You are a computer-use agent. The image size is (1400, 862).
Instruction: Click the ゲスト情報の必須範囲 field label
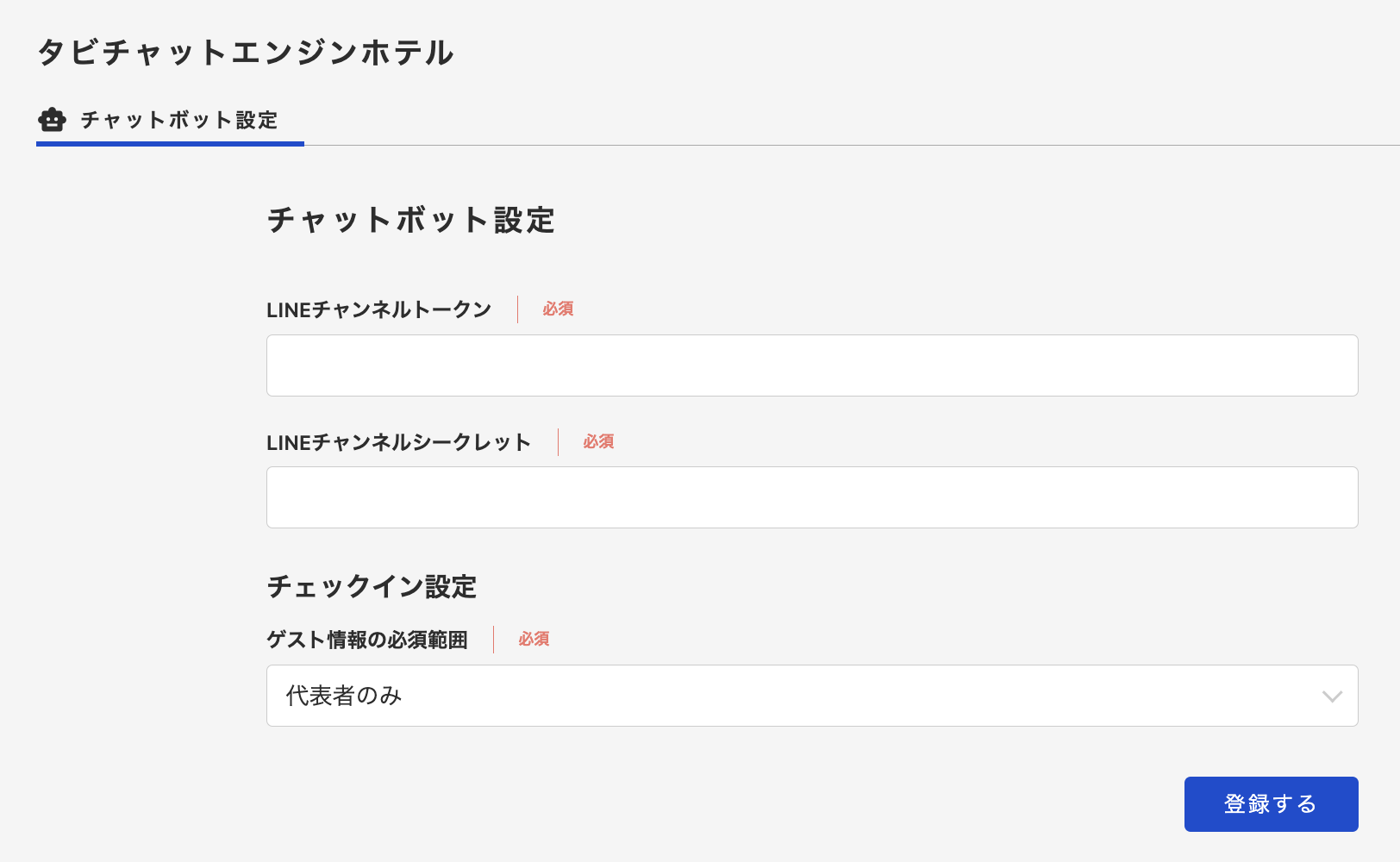366,640
